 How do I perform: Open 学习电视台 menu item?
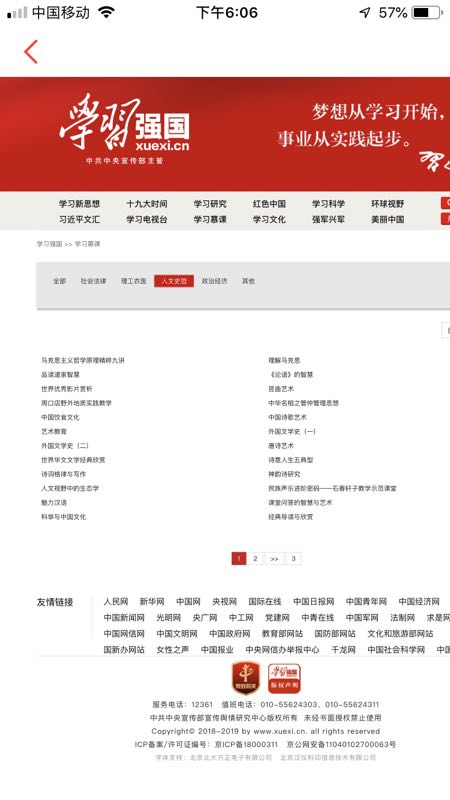pyautogui.click(x=146, y=219)
